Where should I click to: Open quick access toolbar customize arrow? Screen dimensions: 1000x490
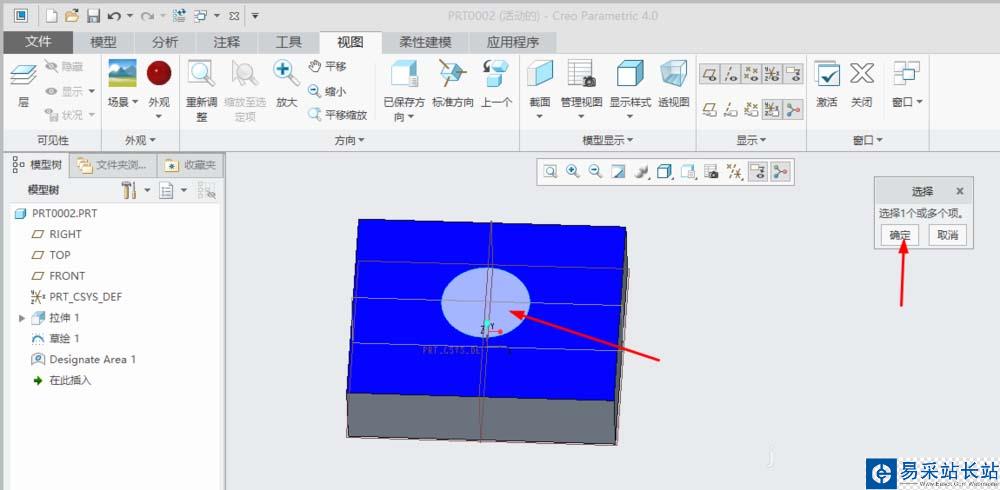pos(255,15)
